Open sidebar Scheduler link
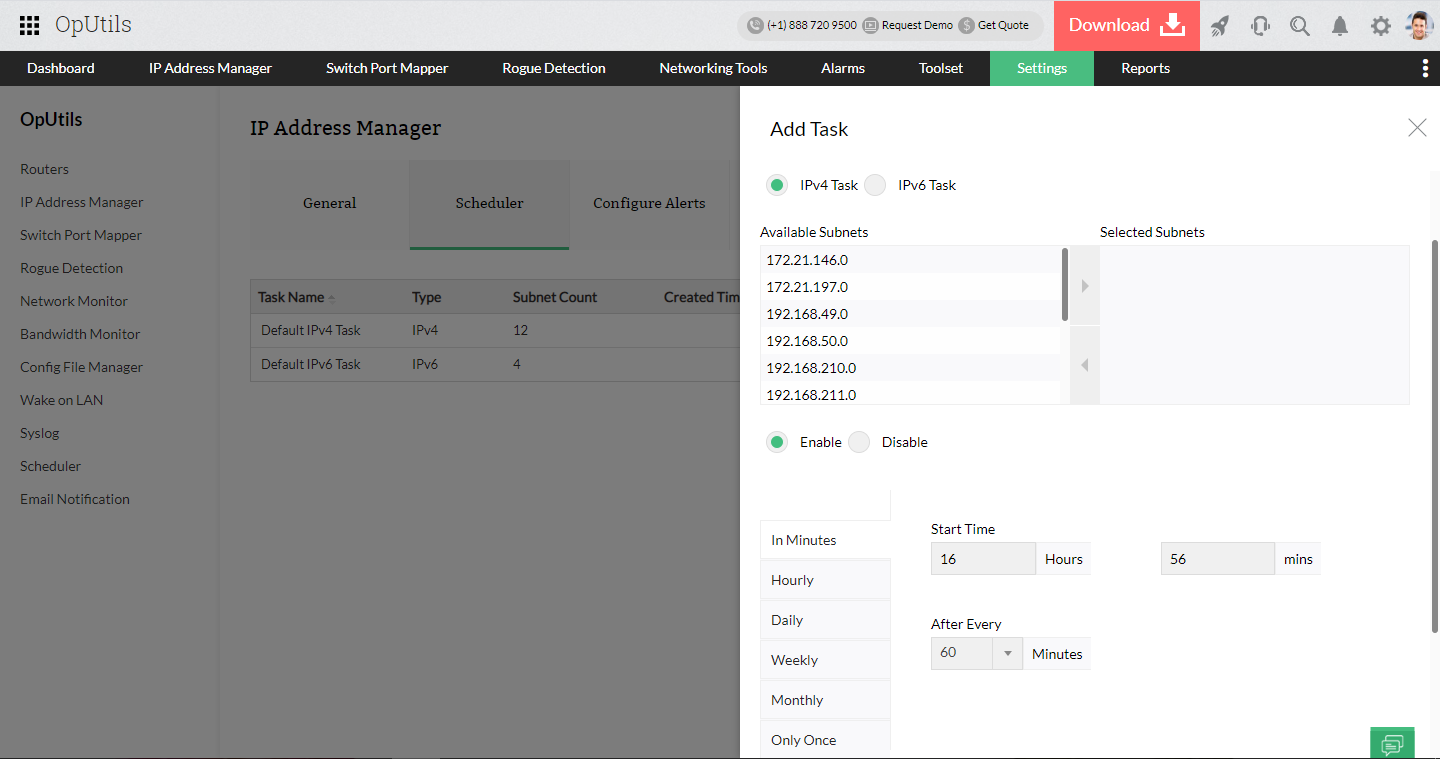Image resolution: width=1440 pixels, height=759 pixels. pos(51,466)
